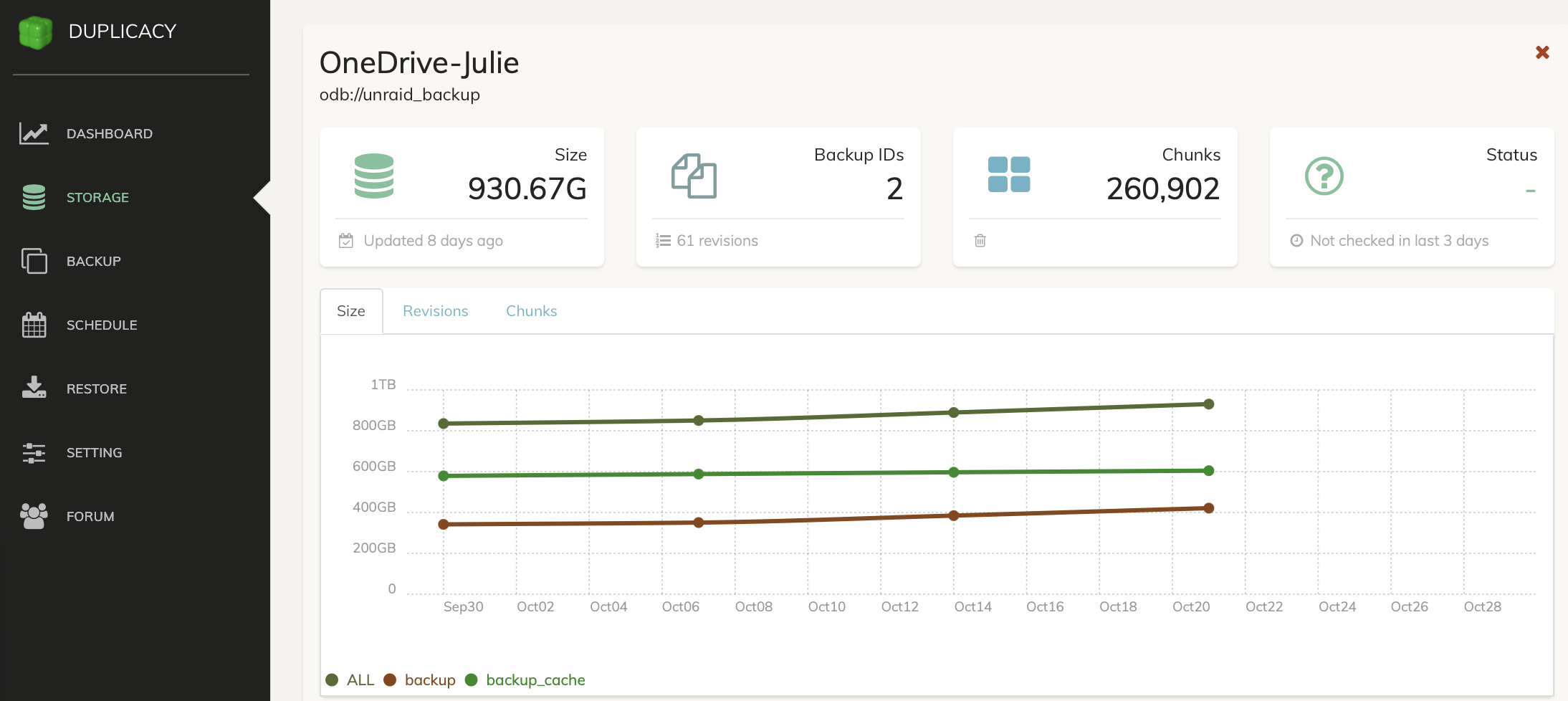Toggle the backup series legend entry
The image size is (1568, 701).
[x=420, y=679]
